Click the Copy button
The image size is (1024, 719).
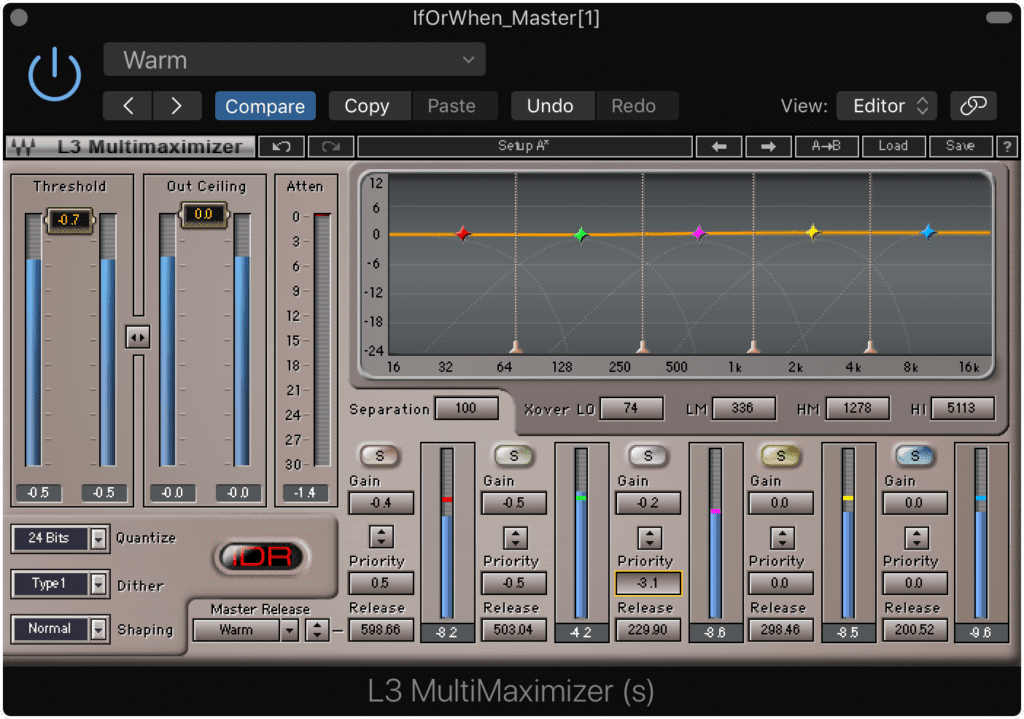point(368,106)
